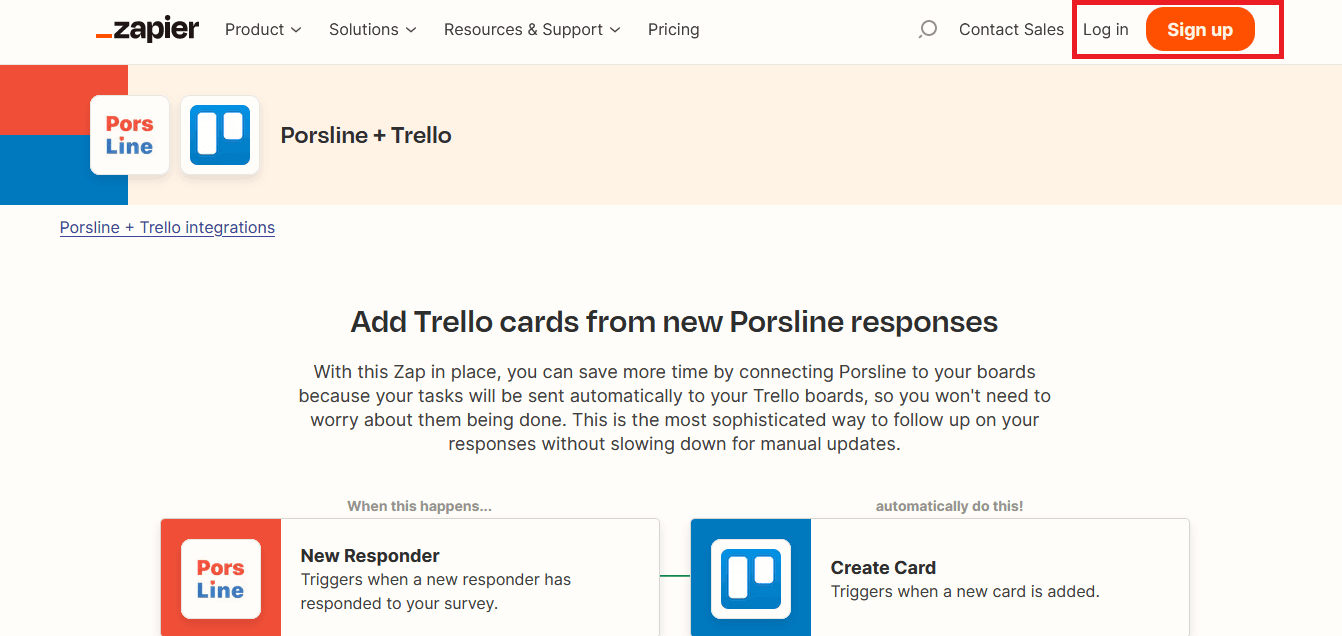Click the Porsline + Trello heading
Screen dimensions: 1342x636
(366, 135)
